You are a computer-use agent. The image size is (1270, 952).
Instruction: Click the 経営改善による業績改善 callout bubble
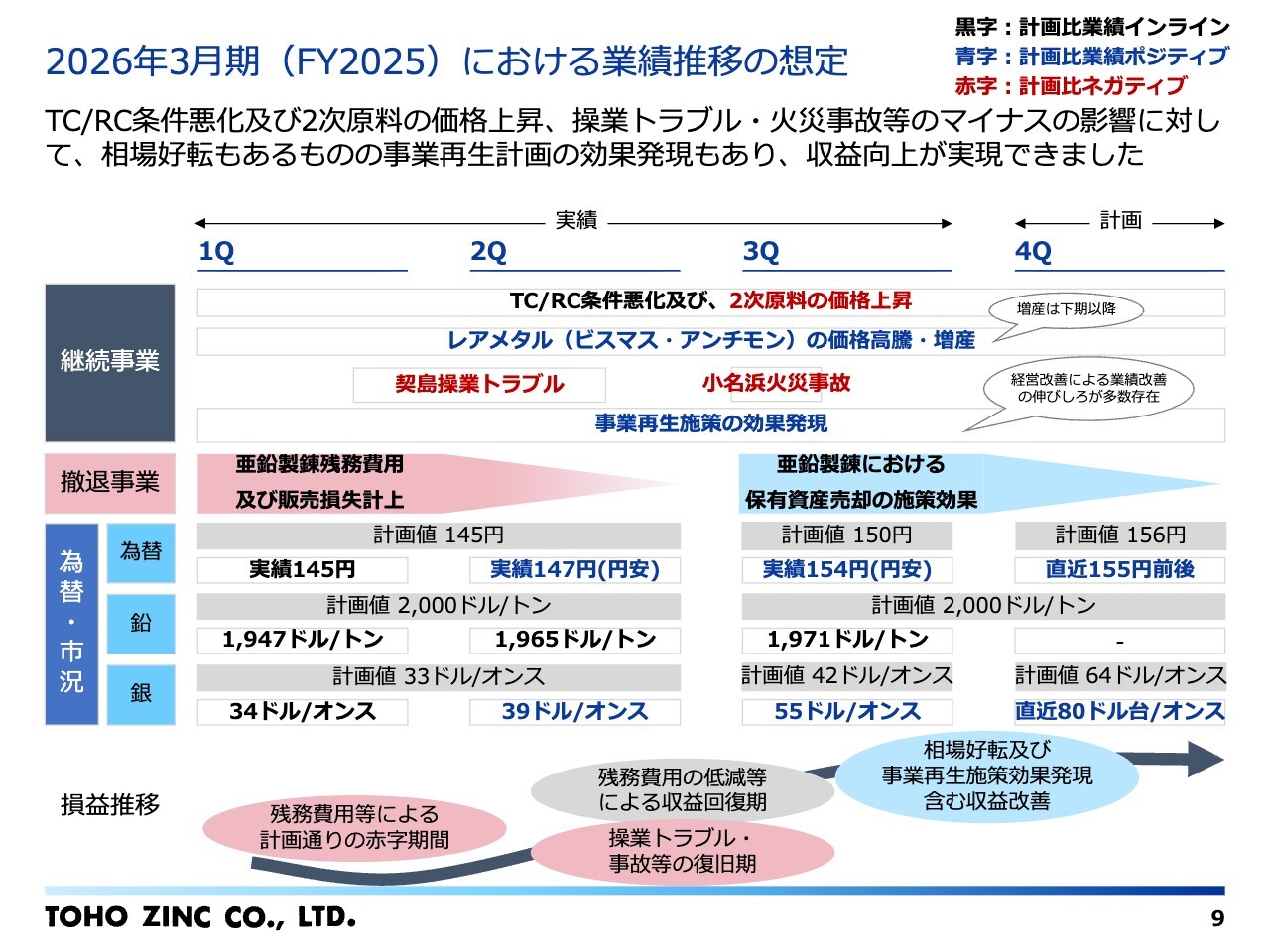point(1088,388)
